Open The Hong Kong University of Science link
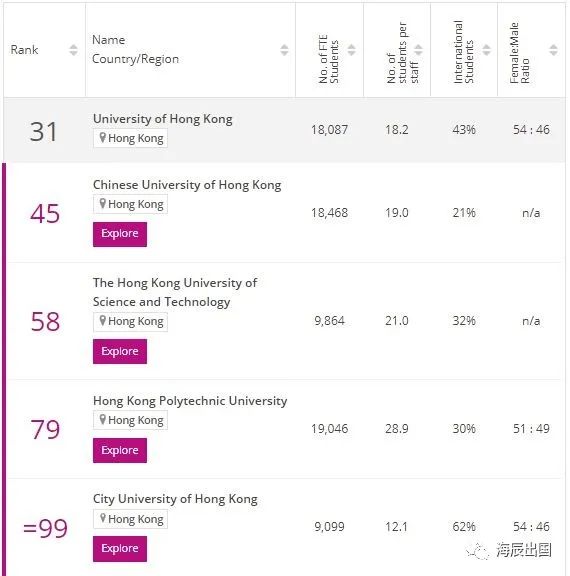This screenshot has width=570, height=576. click(x=175, y=292)
